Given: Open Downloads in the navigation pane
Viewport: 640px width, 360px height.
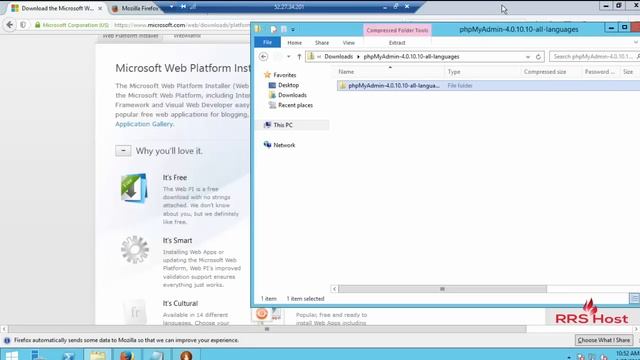Looking at the screenshot, I should click(292, 95).
